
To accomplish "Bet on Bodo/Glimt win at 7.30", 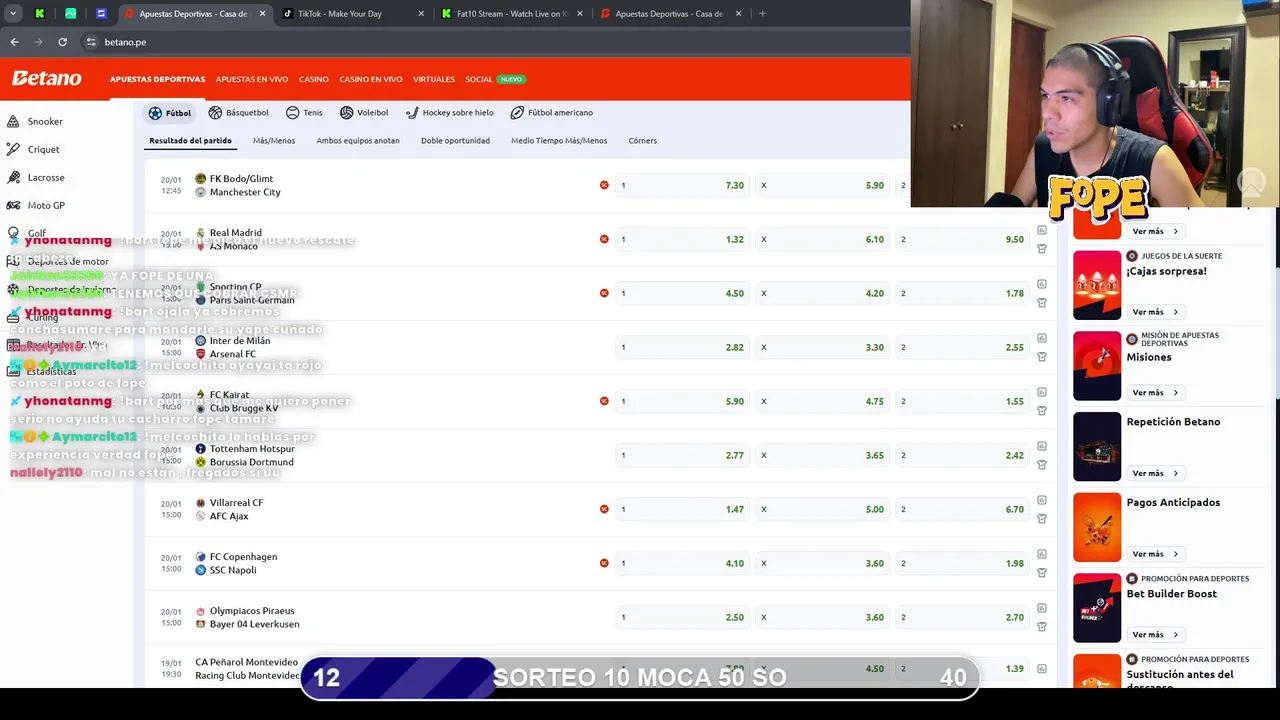I will point(683,185).
